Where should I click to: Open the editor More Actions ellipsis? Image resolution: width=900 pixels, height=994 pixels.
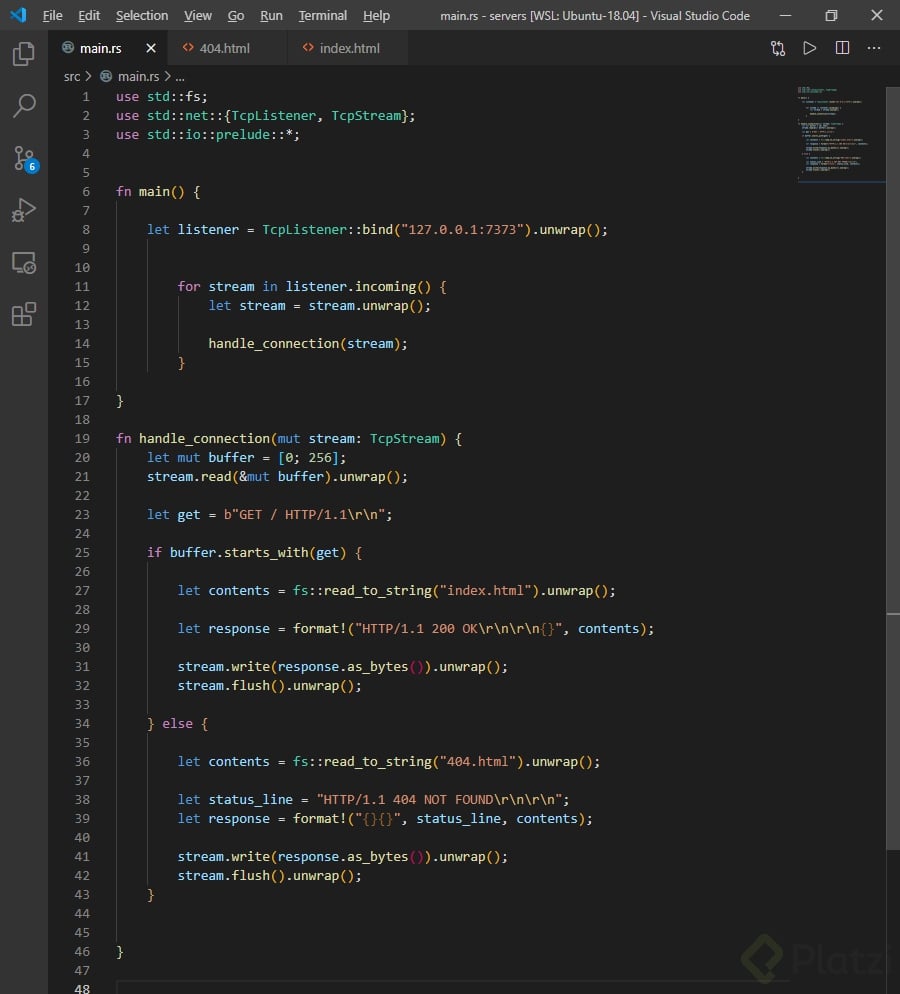[874, 48]
